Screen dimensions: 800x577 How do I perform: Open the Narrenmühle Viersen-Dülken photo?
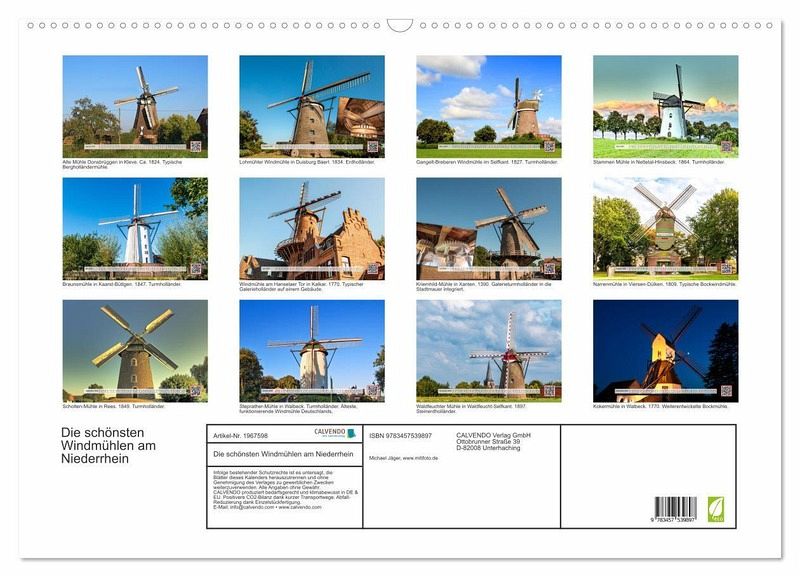(x=665, y=229)
